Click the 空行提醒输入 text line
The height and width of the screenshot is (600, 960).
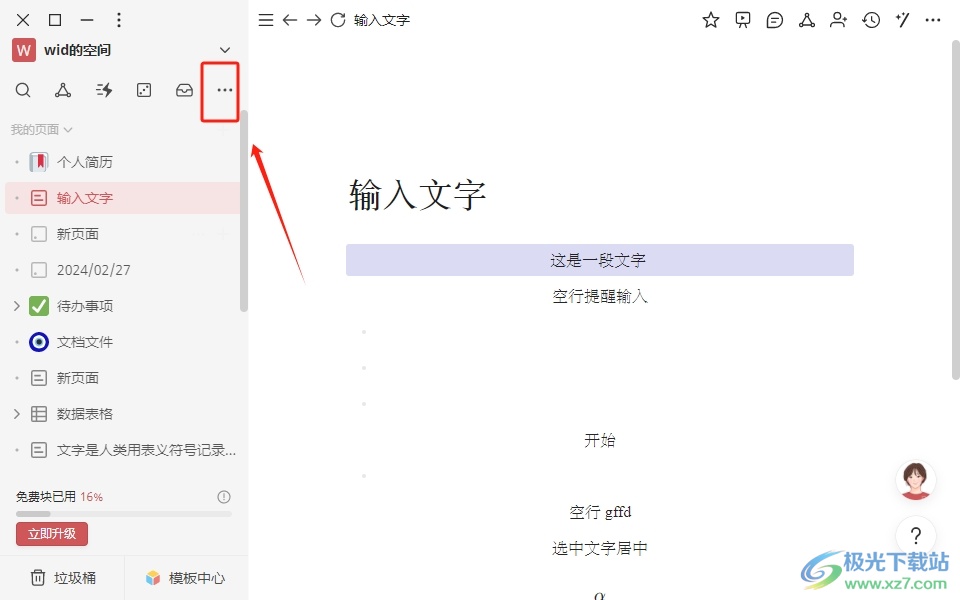(x=599, y=296)
